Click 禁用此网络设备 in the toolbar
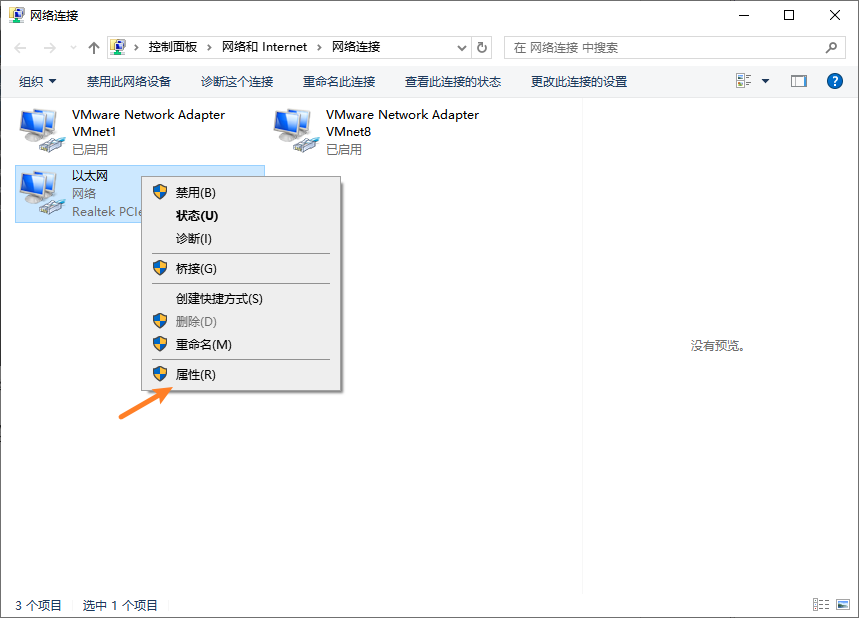Viewport: 859px width, 618px height. click(x=129, y=81)
